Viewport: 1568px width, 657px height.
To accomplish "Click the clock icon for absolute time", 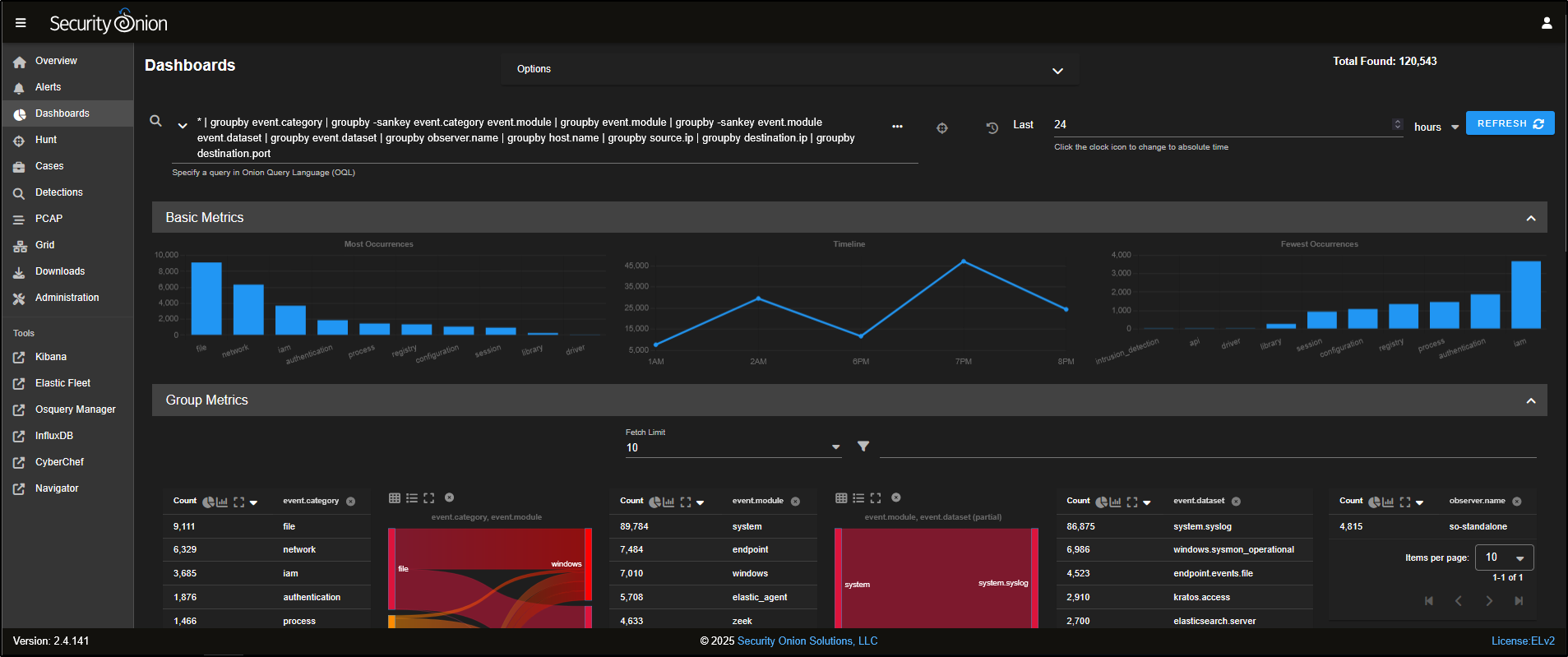I will click(x=992, y=127).
